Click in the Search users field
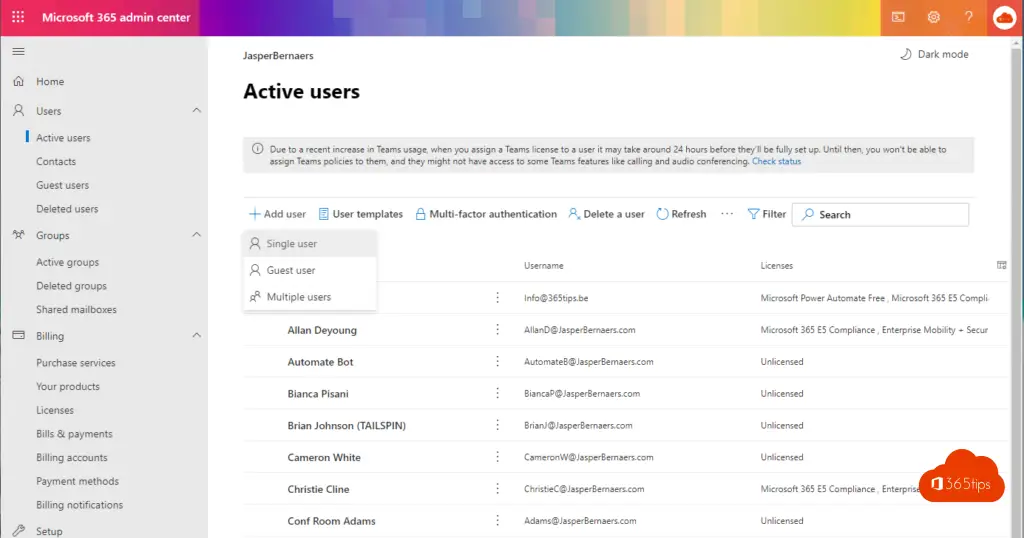The height and width of the screenshot is (538, 1024). point(880,214)
